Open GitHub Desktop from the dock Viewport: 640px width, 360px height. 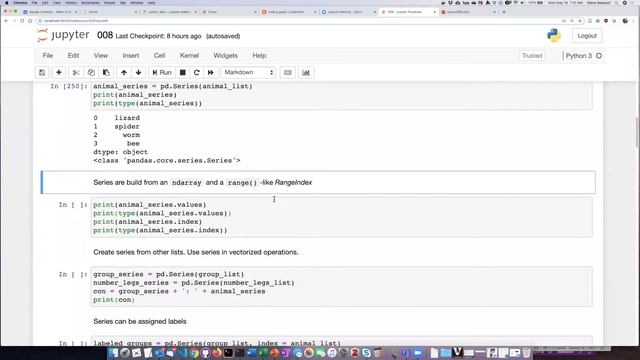[205, 353]
